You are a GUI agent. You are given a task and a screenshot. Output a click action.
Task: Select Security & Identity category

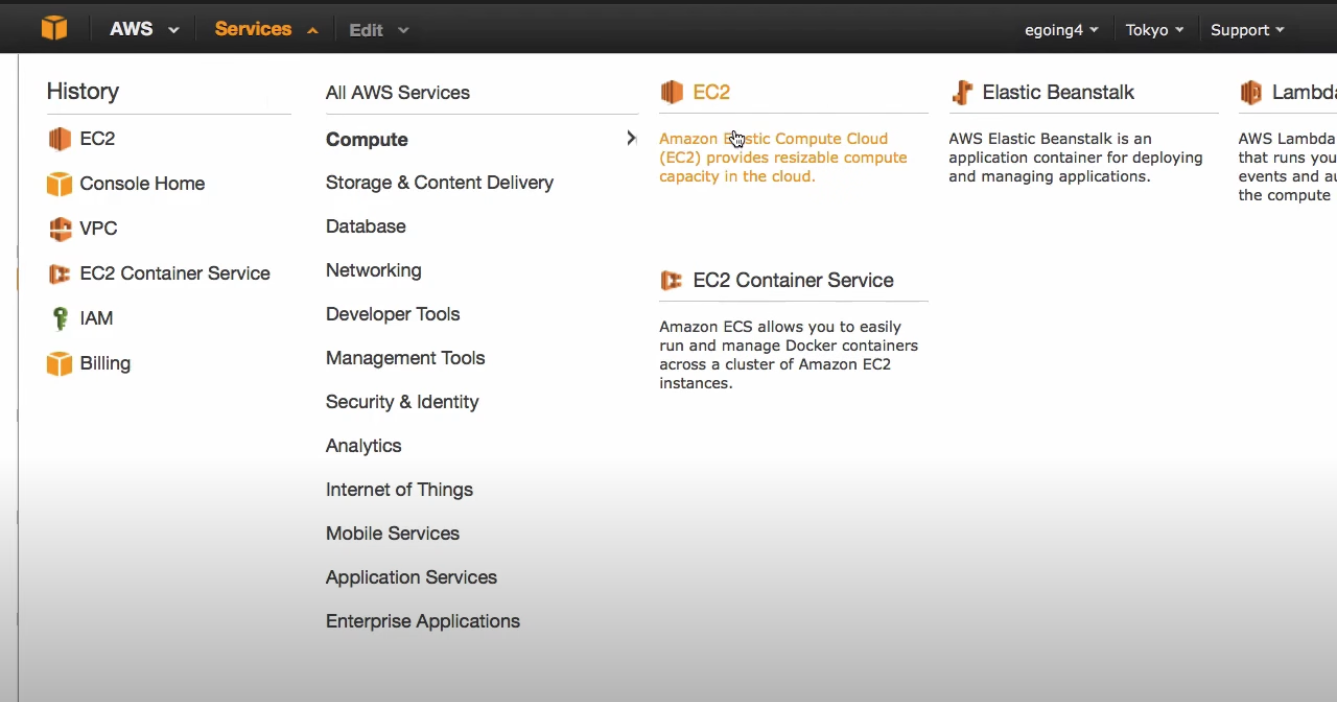point(402,402)
